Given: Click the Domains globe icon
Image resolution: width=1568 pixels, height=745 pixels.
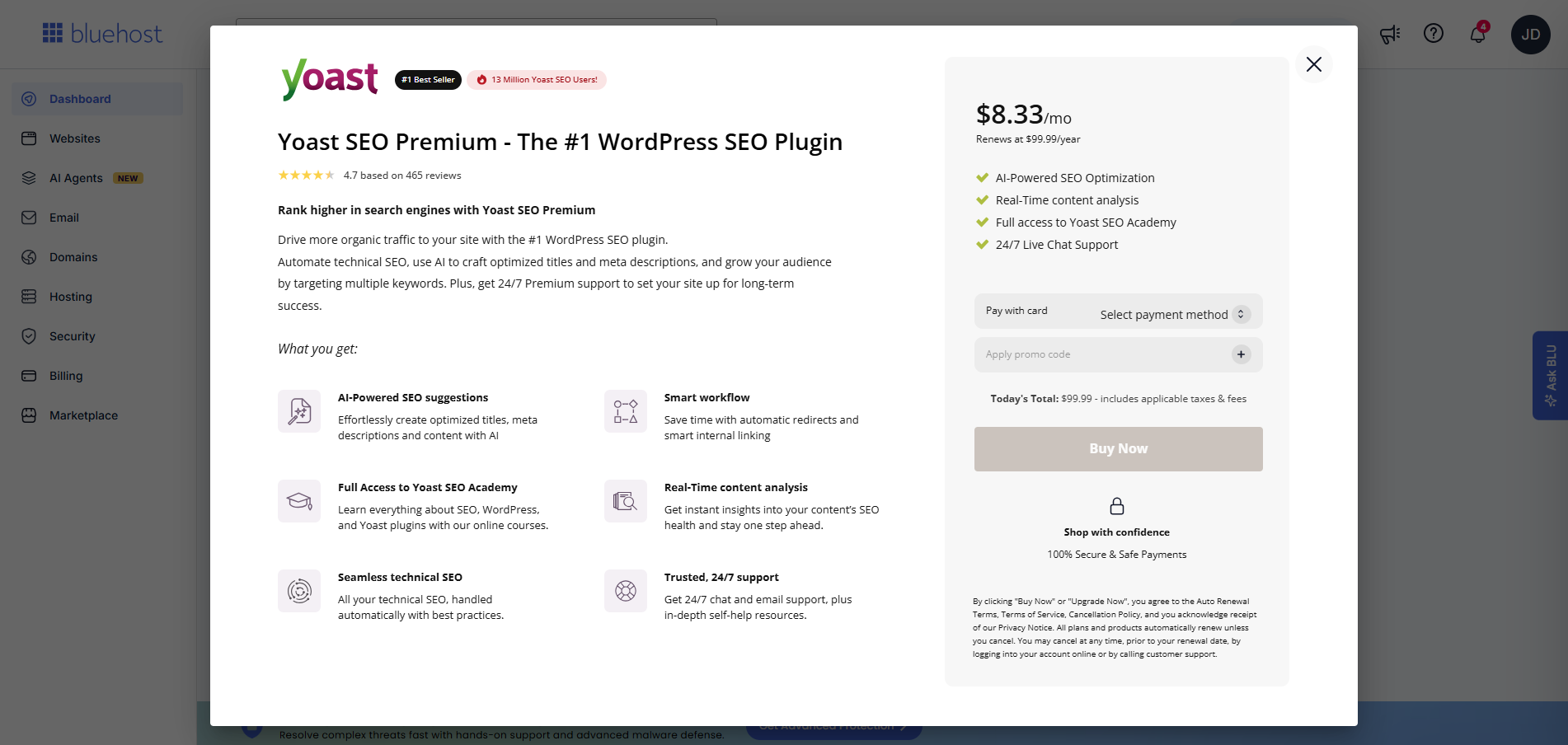Looking at the screenshot, I should coord(29,257).
